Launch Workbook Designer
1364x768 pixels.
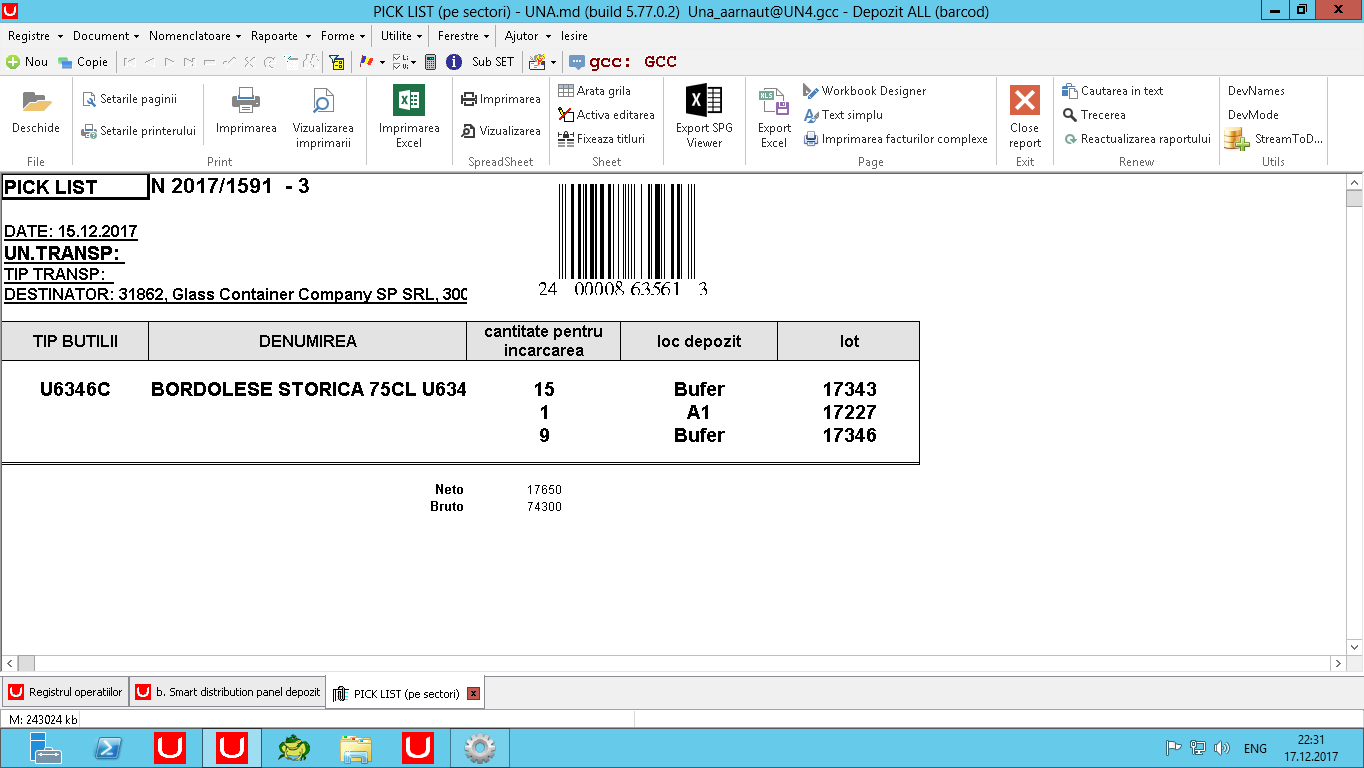pos(865,91)
